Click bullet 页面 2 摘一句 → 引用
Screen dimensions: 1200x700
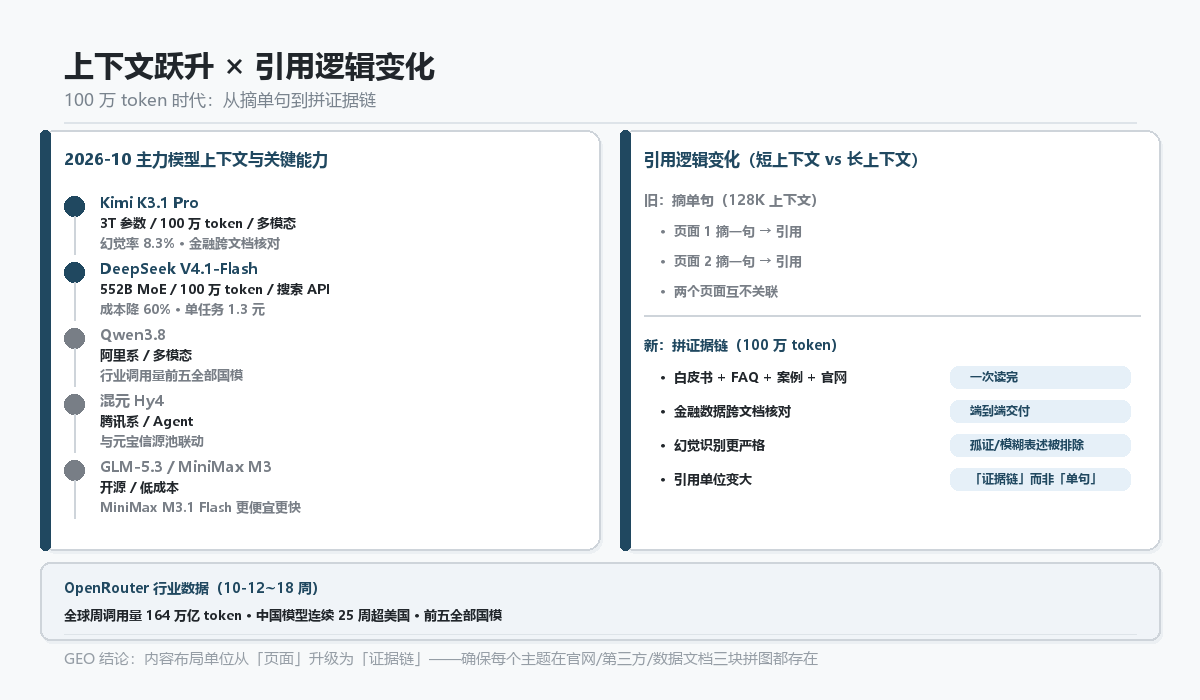point(737,261)
